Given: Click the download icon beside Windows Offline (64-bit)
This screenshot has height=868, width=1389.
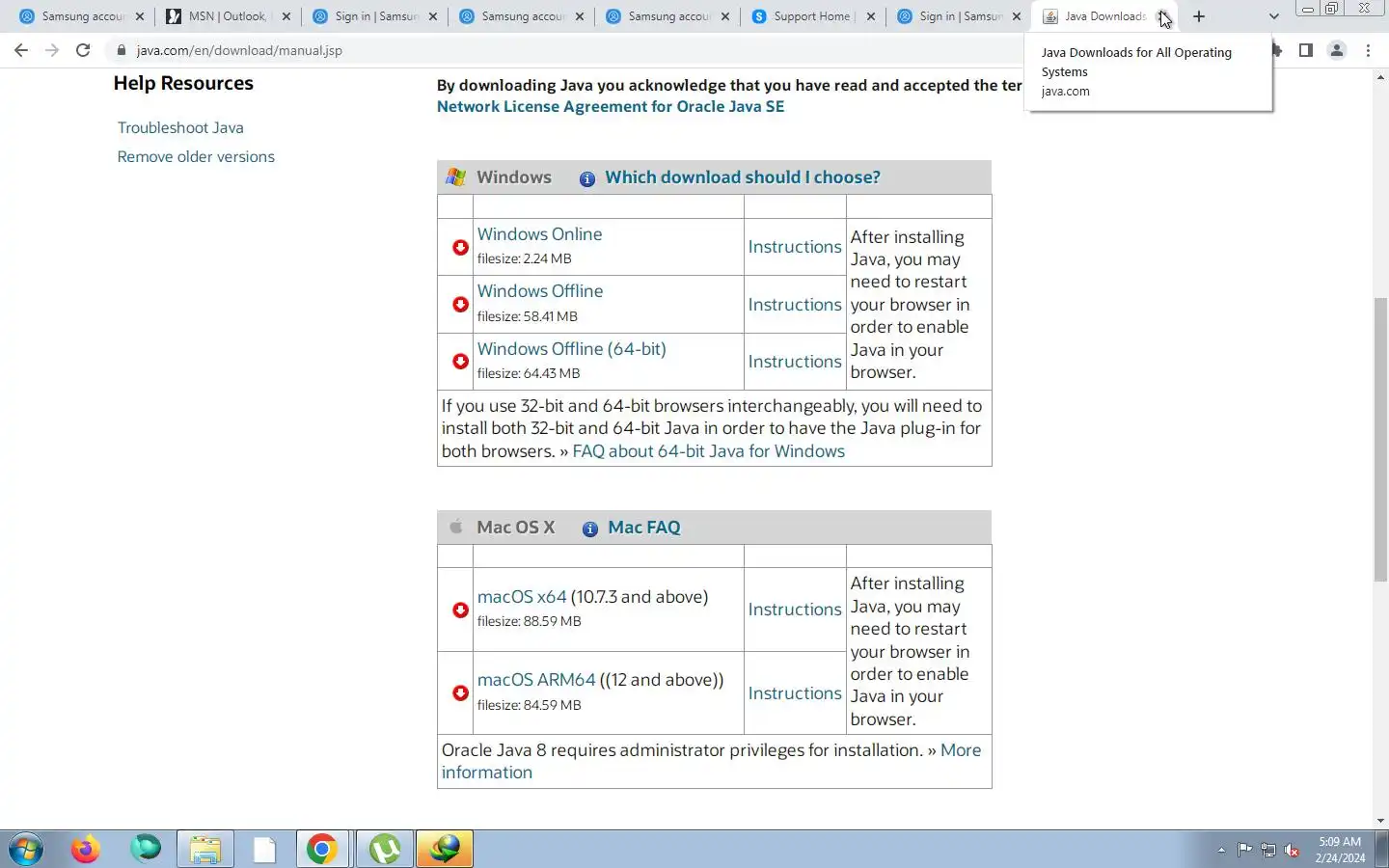Looking at the screenshot, I should click(x=460, y=362).
